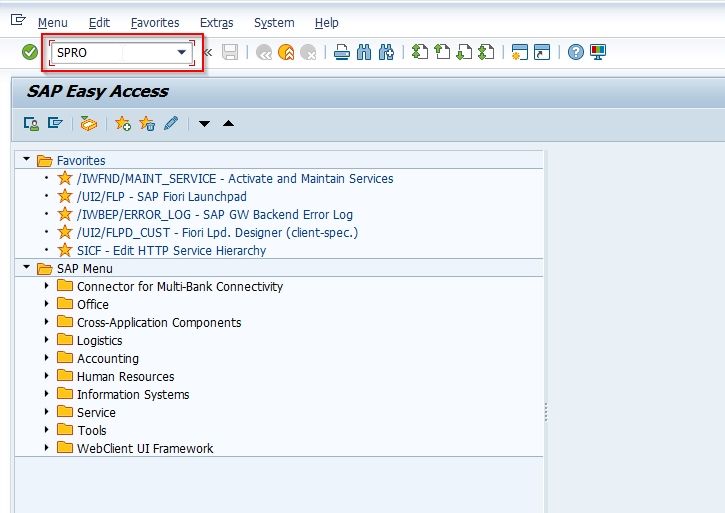Expand the Tools folder
The height and width of the screenshot is (513, 725).
(x=47, y=430)
